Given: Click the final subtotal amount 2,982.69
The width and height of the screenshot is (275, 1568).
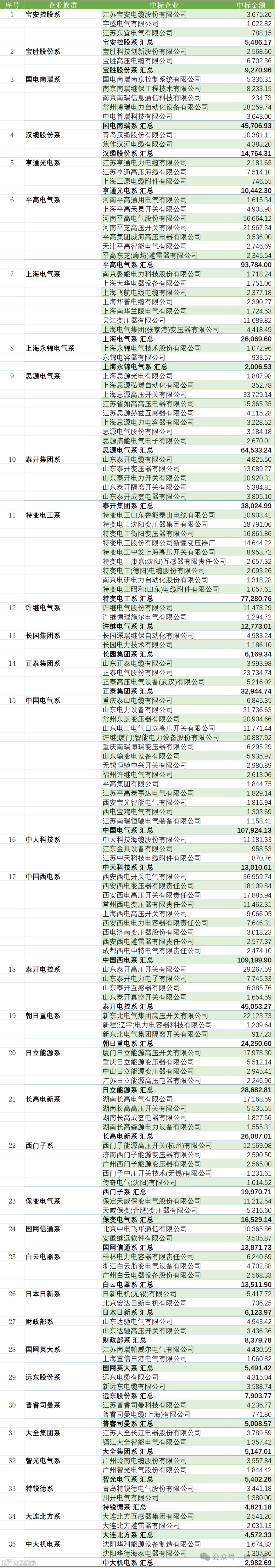Looking at the screenshot, I should [x=258, y=1563].
